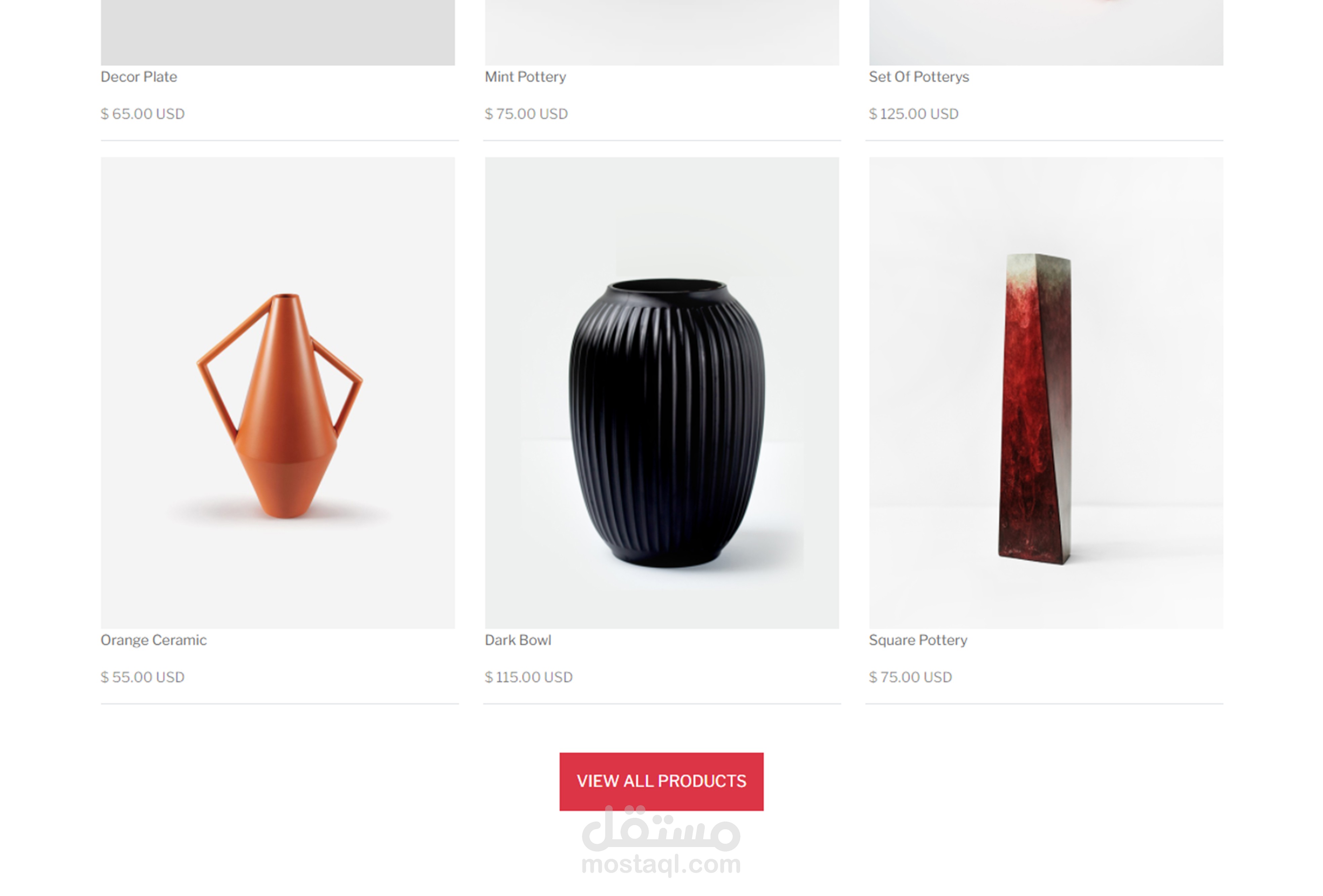Open the Dark Bowl product image

661,393
